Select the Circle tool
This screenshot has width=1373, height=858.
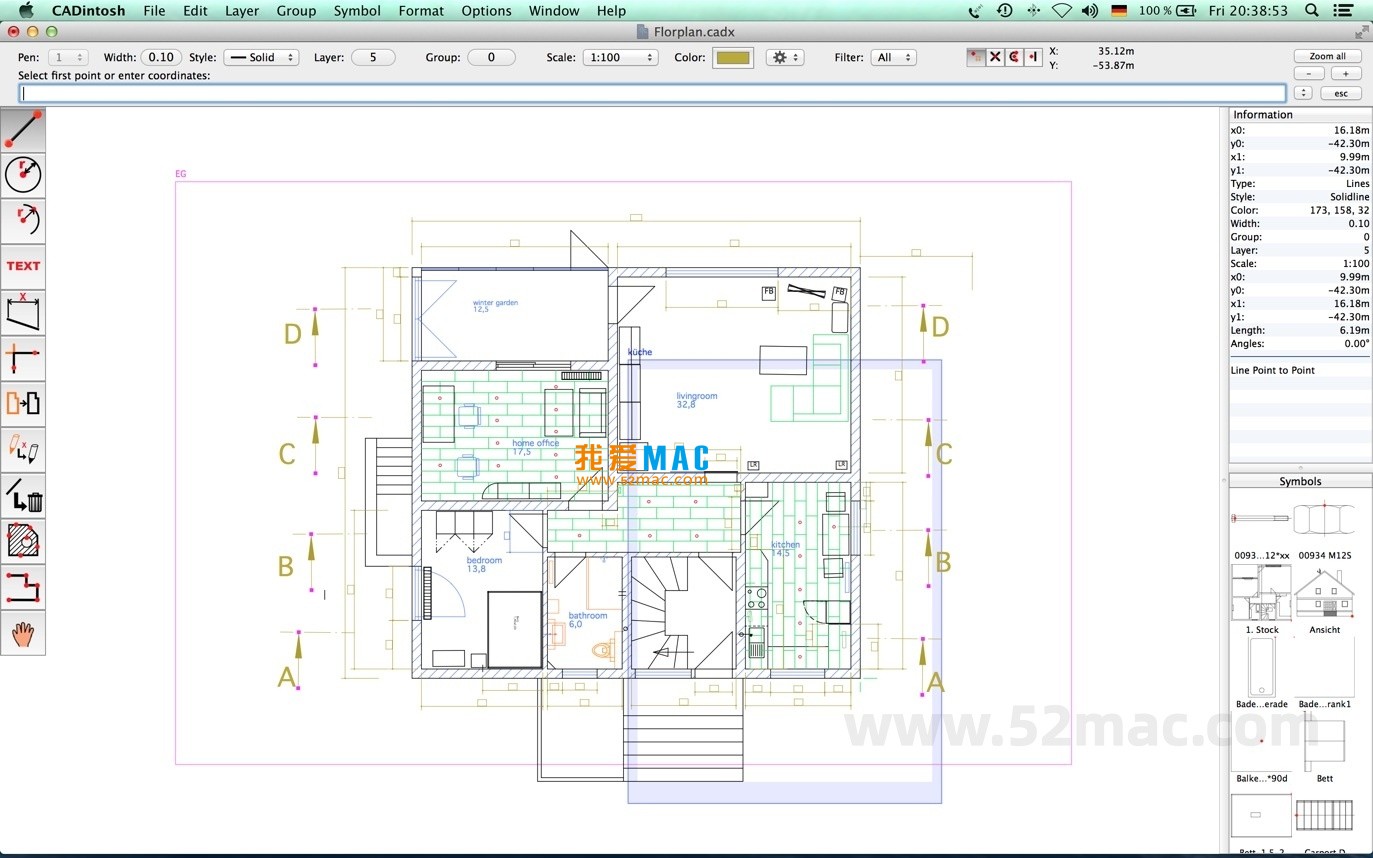(22, 174)
